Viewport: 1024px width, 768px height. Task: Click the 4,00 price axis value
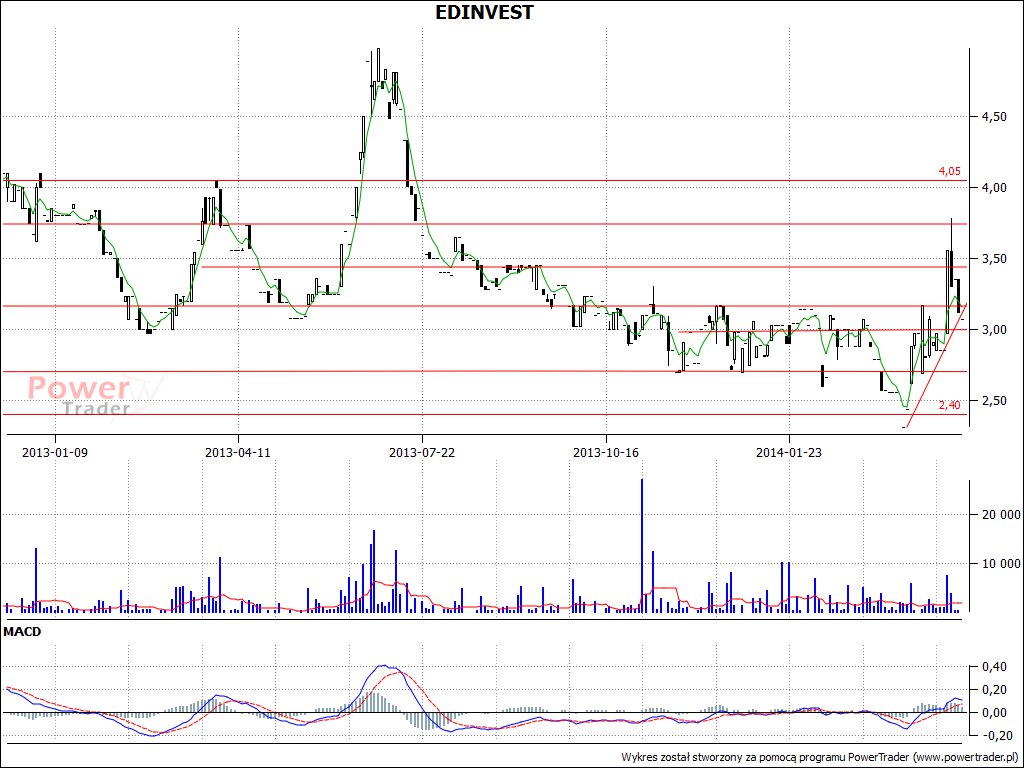pos(994,188)
